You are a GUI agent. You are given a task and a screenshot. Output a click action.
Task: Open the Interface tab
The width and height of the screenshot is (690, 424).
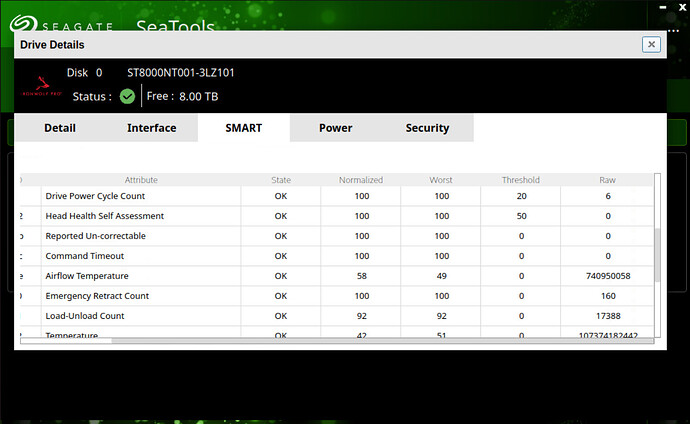[x=151, y=128]
